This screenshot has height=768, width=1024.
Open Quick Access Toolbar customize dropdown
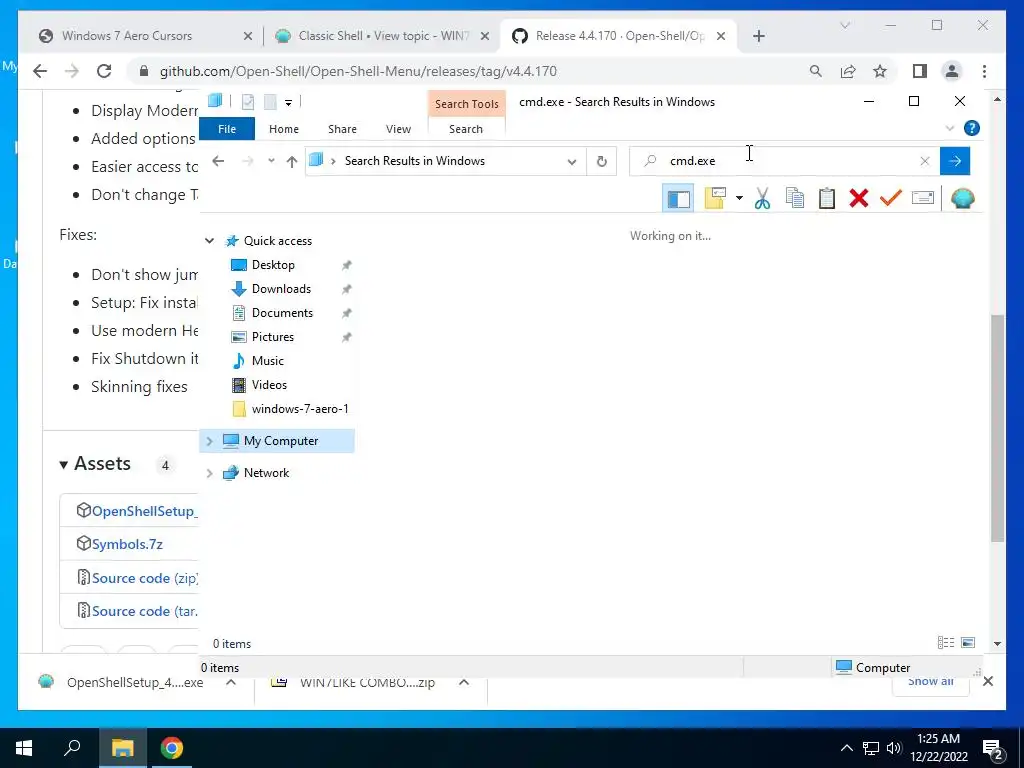(288, 102)
